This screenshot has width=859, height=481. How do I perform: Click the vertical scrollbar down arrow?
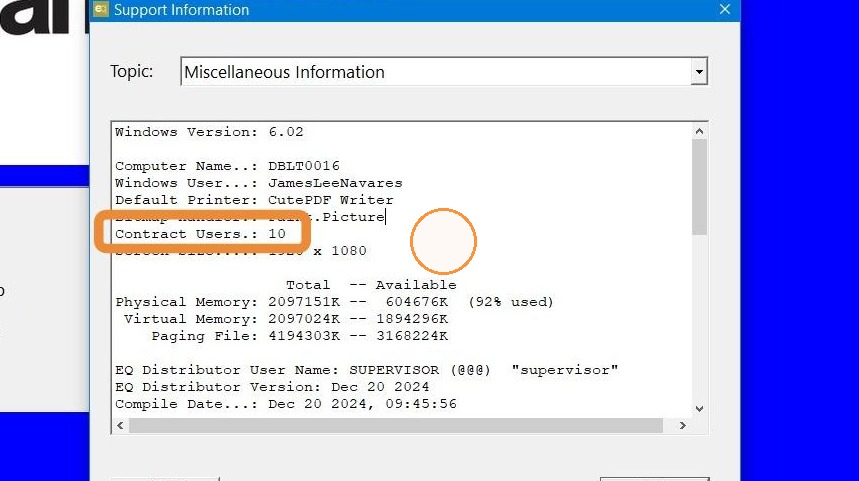[699, 409]
